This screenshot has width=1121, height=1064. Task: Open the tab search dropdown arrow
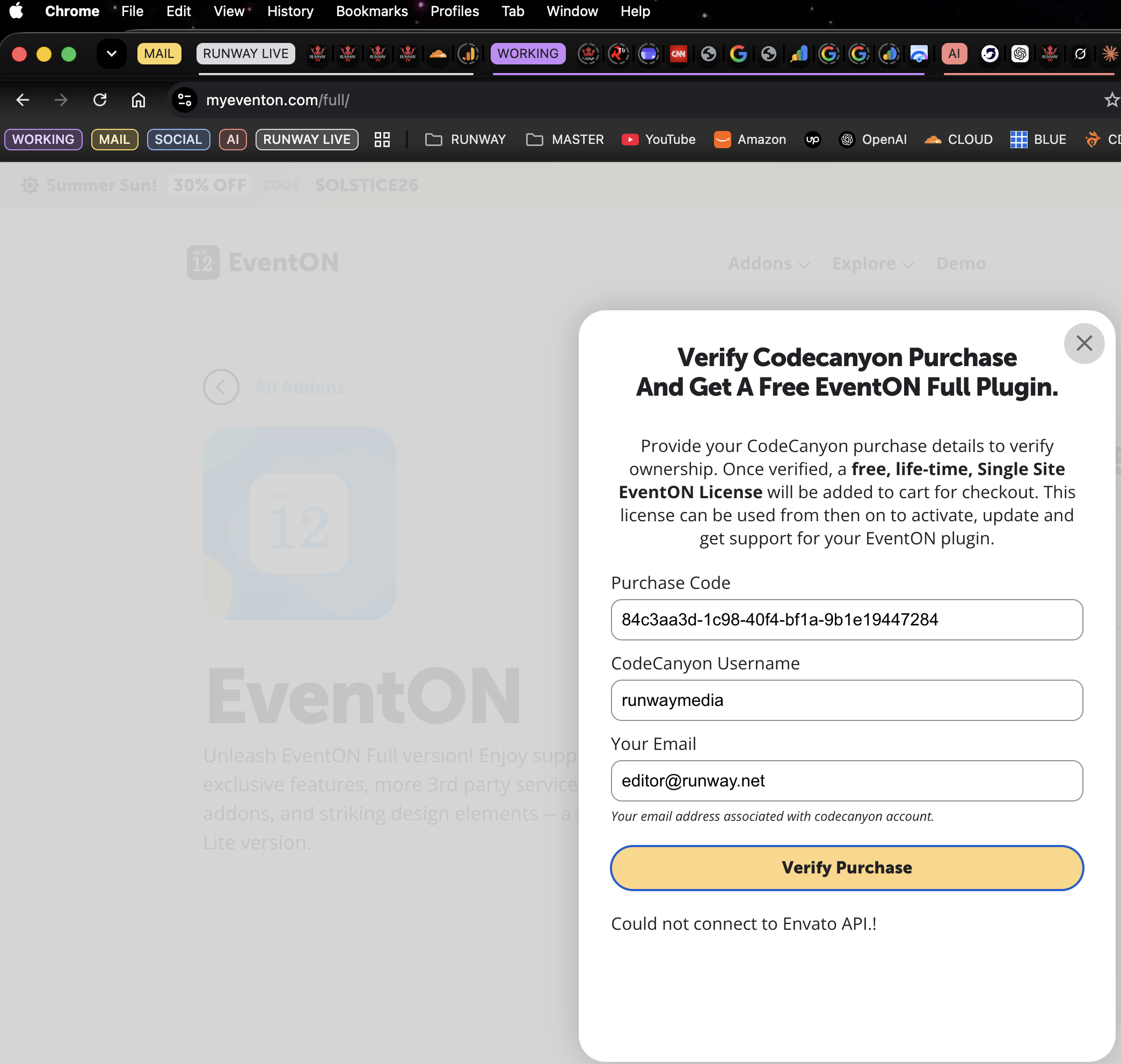[x=111, y=54]
